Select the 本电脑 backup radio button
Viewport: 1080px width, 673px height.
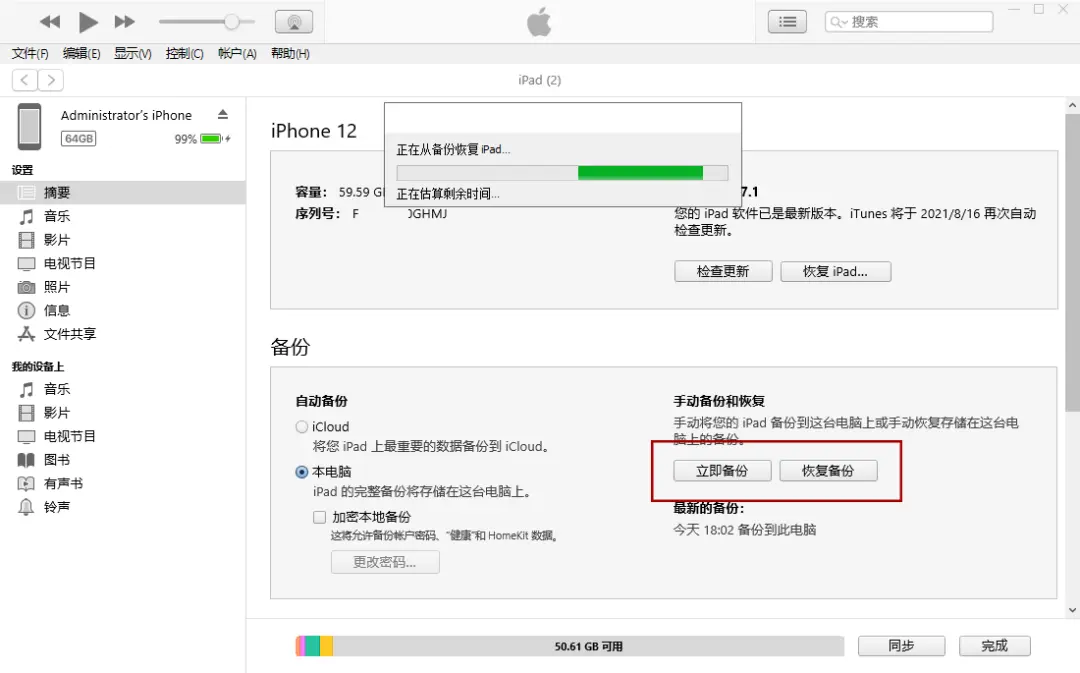(302, 472)
